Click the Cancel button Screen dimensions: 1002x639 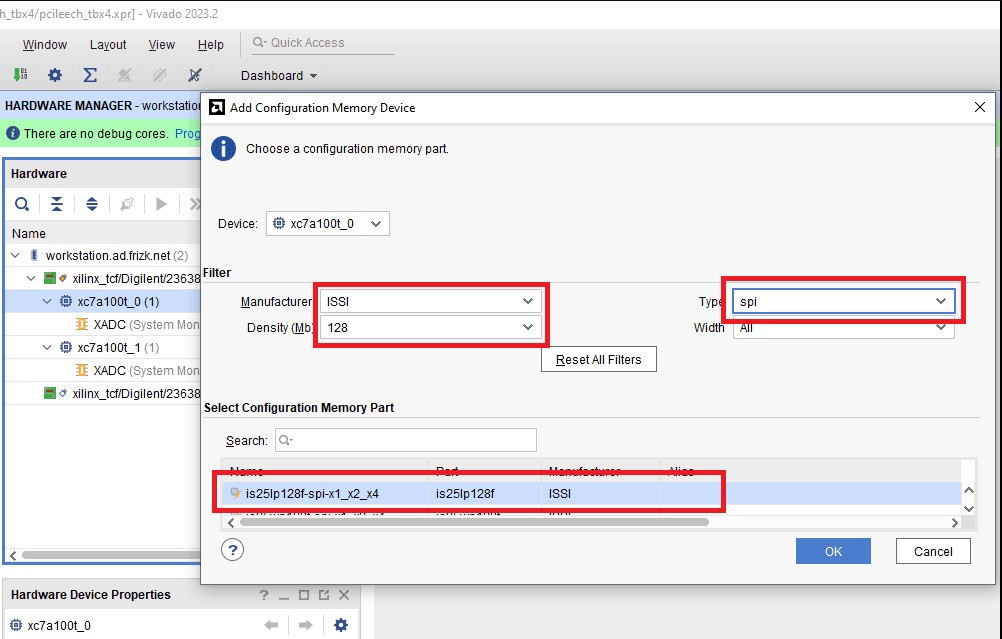tap(933, 551)
